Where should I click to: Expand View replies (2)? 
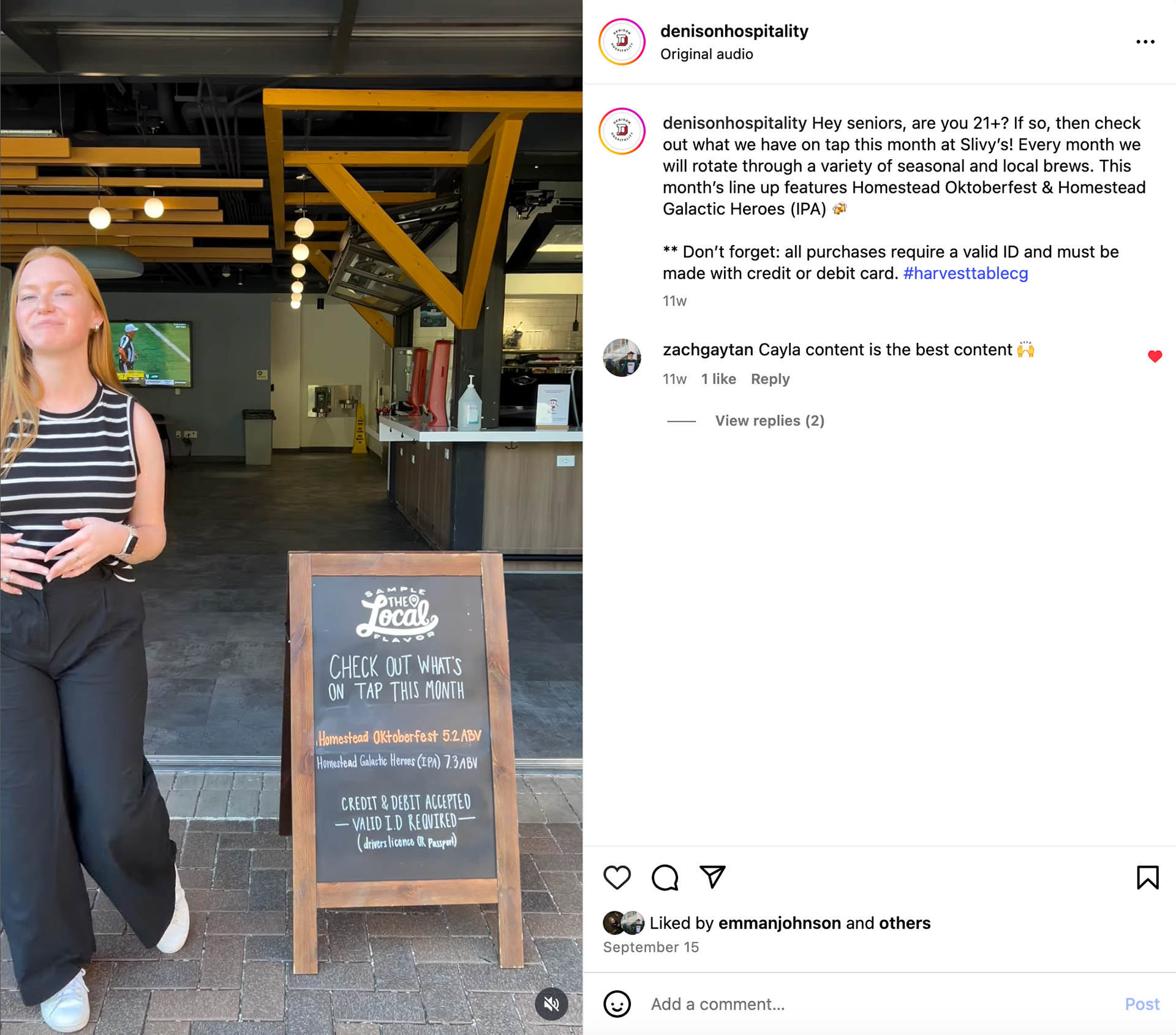[x=769, y=421]
